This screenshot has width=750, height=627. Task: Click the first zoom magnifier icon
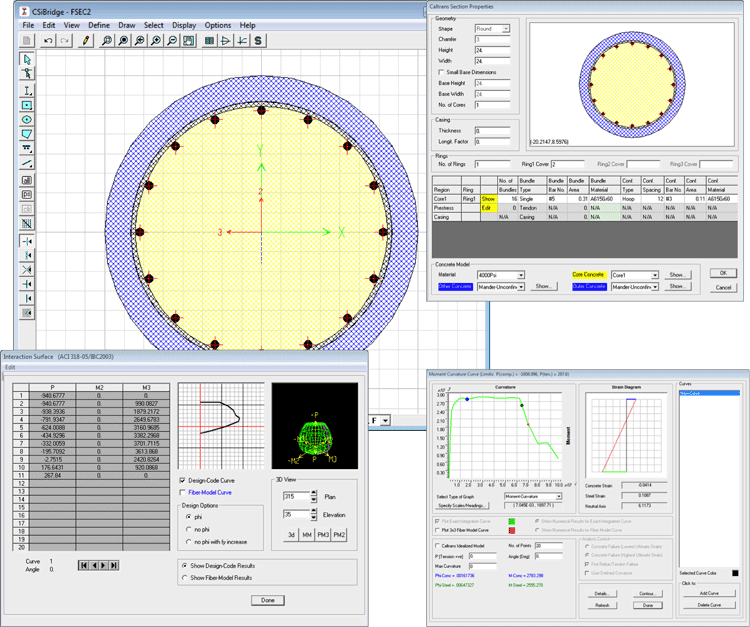click(106, 41)
